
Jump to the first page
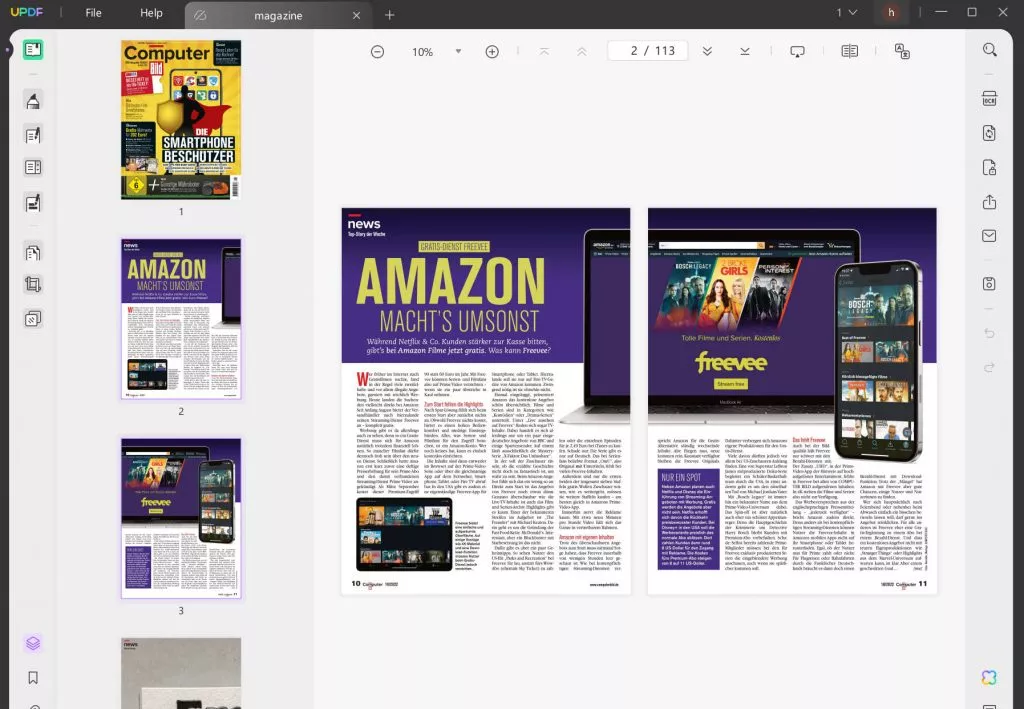tap(544, 52)
